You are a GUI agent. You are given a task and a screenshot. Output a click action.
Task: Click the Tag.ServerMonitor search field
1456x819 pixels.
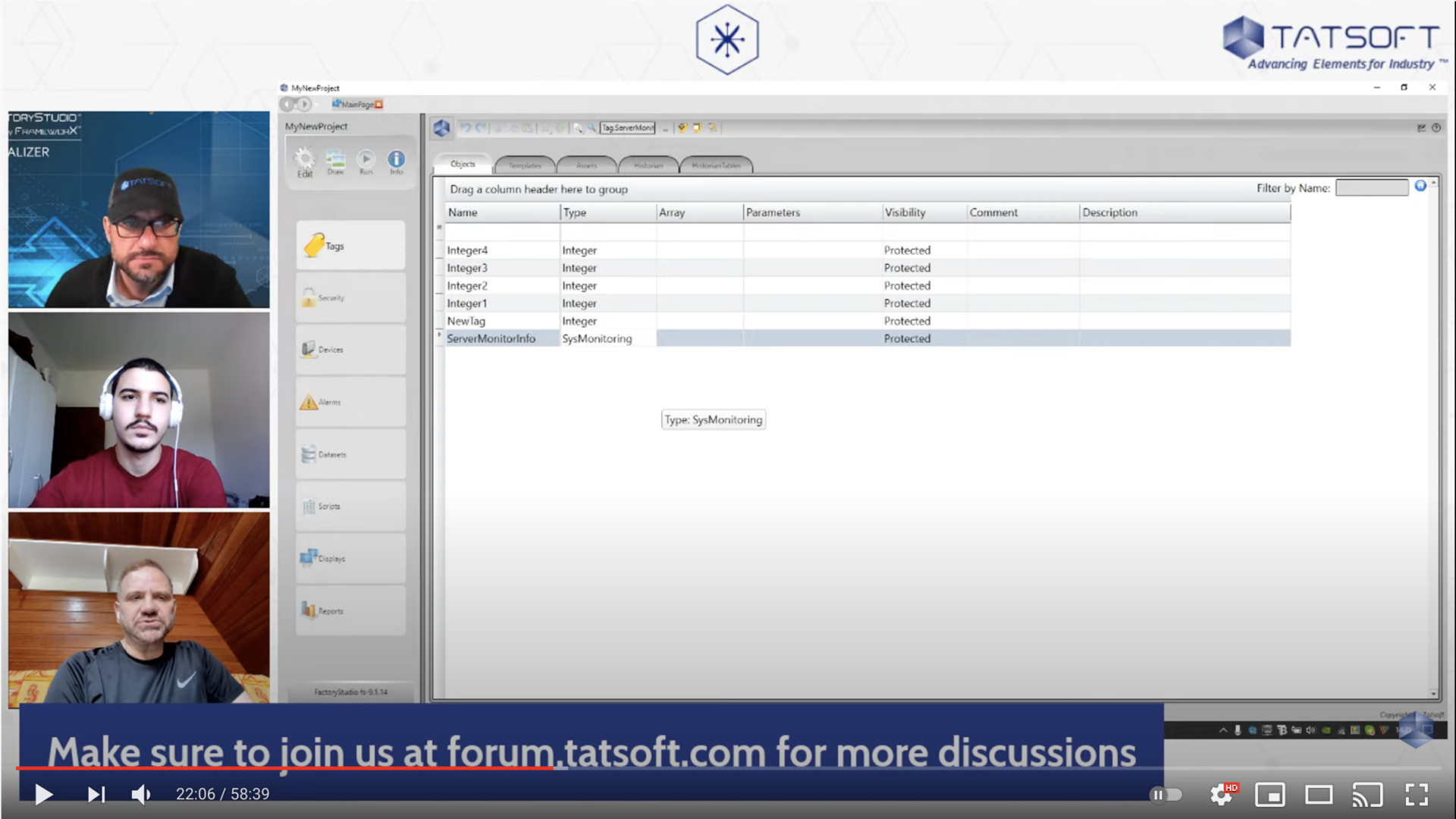pos(627,128)
